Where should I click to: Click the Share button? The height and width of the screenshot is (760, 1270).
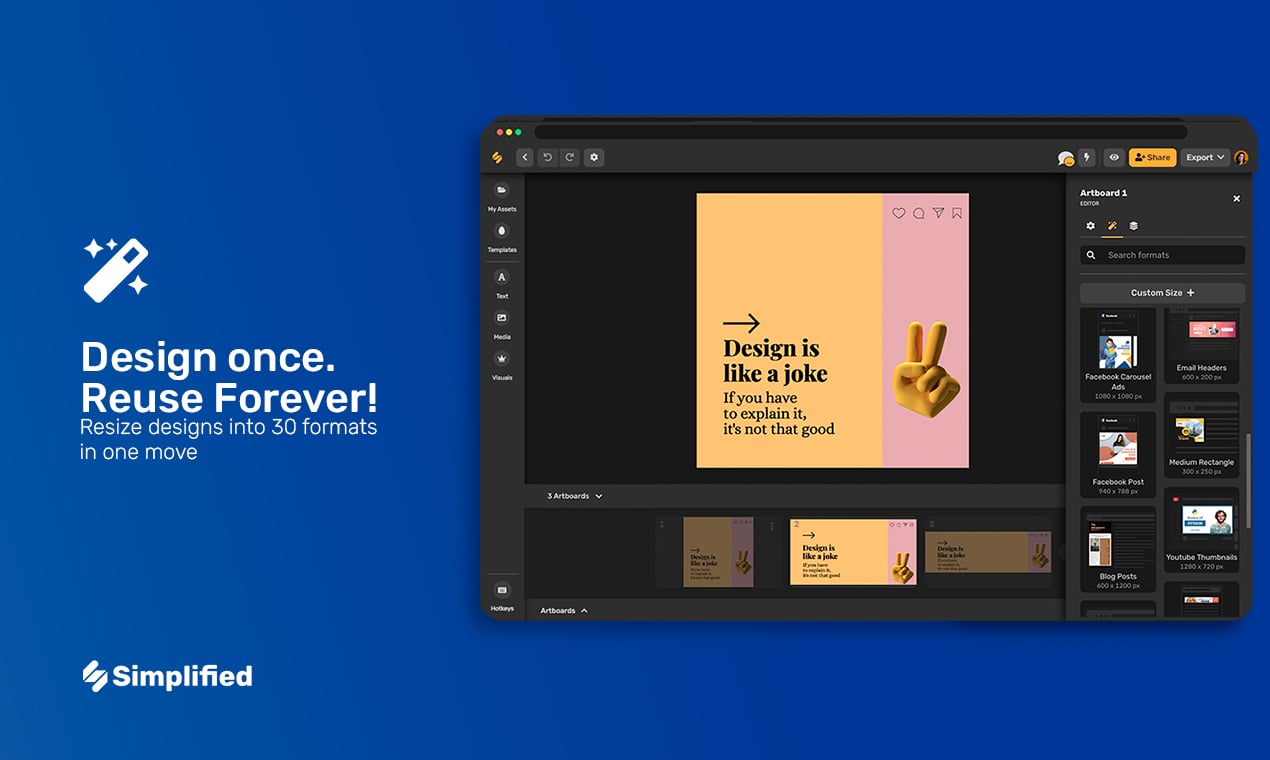pyautogui.click(x=1152, y=157)
